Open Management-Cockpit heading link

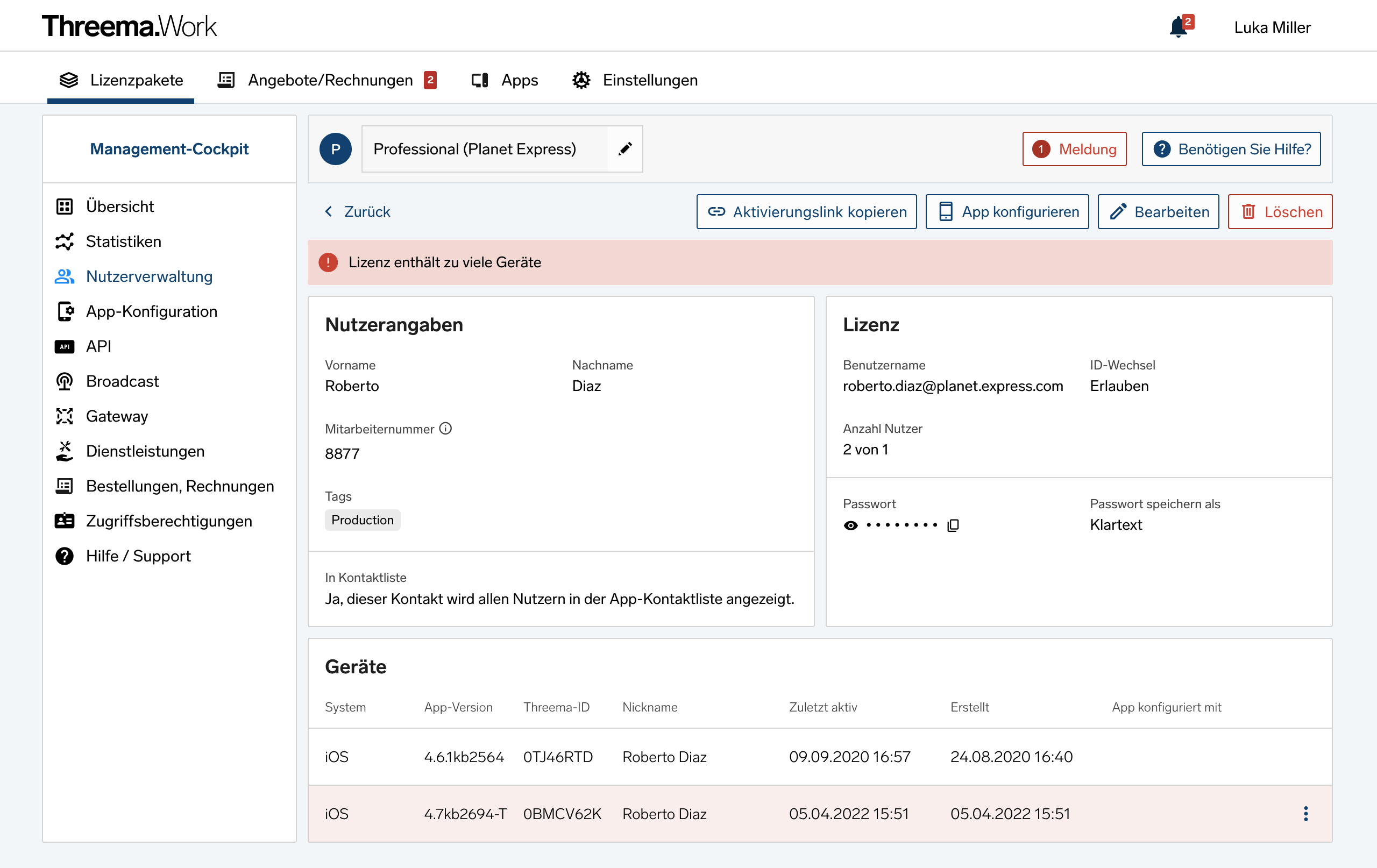(x=169, y=148)
